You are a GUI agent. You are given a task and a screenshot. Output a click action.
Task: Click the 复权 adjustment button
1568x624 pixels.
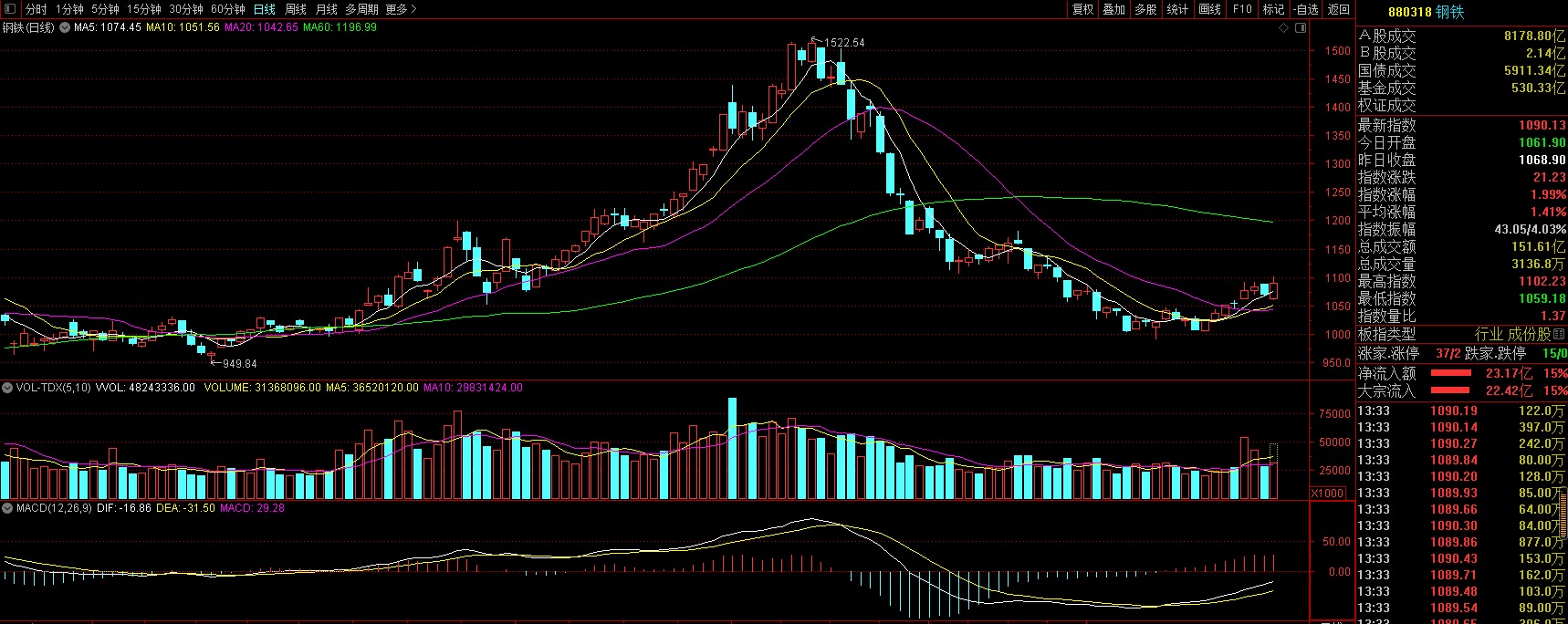tap(1082, 9)
